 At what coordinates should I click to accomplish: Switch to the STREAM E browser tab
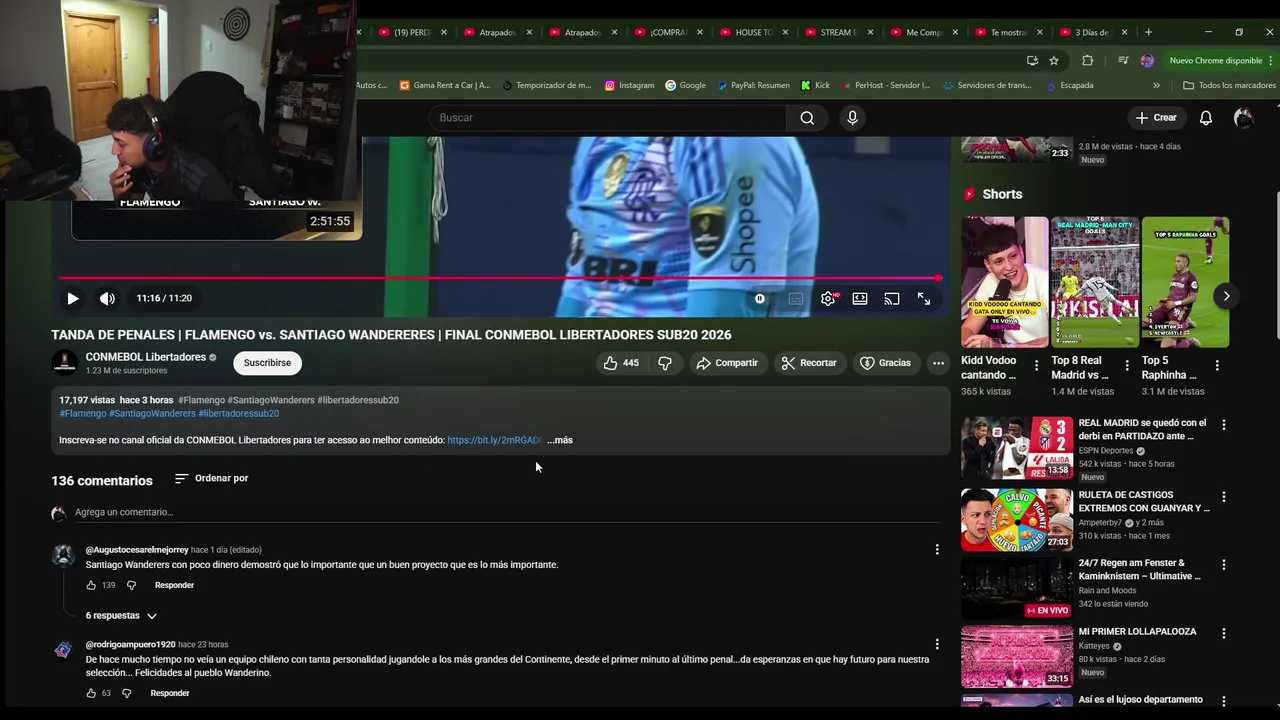coord(839,32)
